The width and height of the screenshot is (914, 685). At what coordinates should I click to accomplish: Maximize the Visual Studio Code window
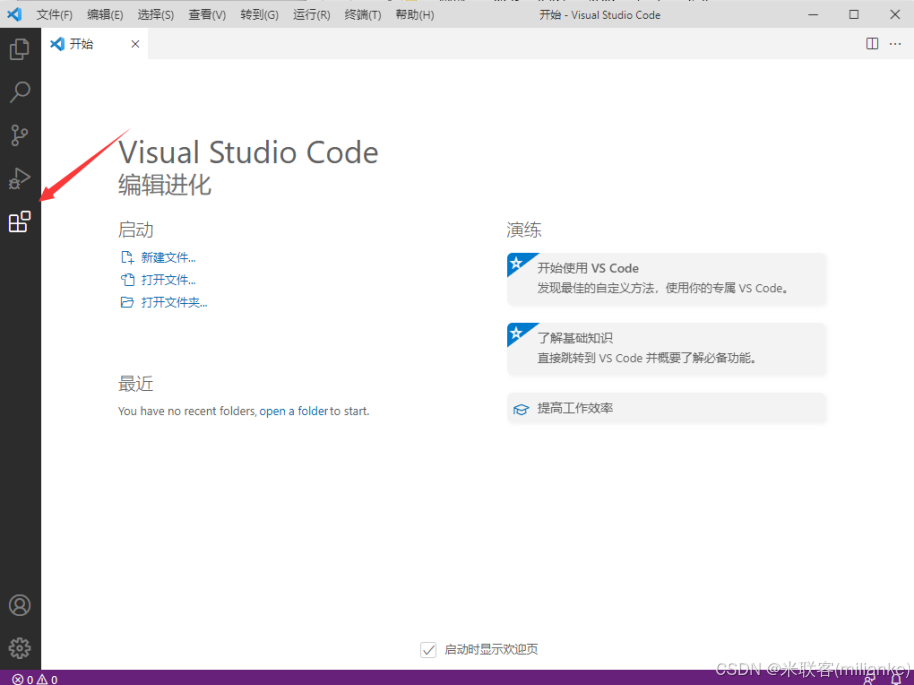point(854,15)
